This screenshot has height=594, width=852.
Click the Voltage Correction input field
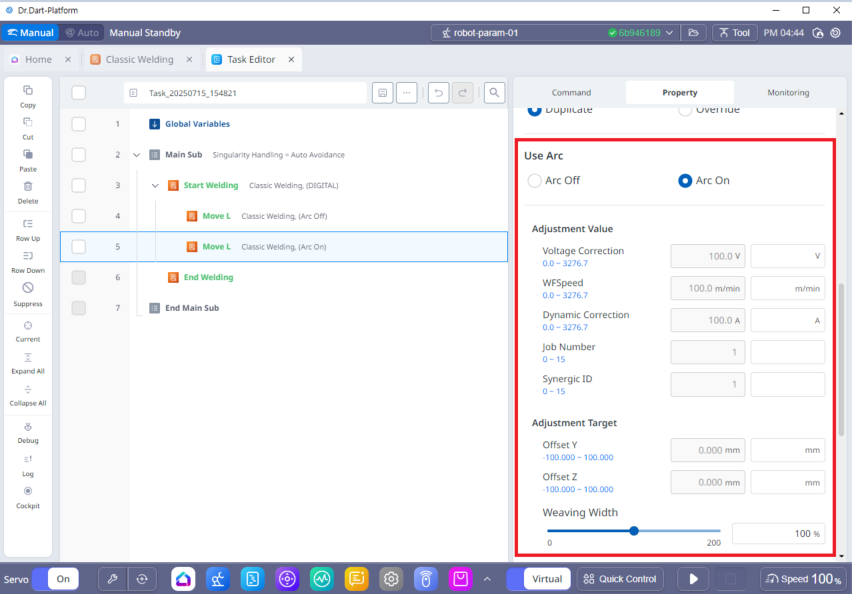[x=787, y=256]
